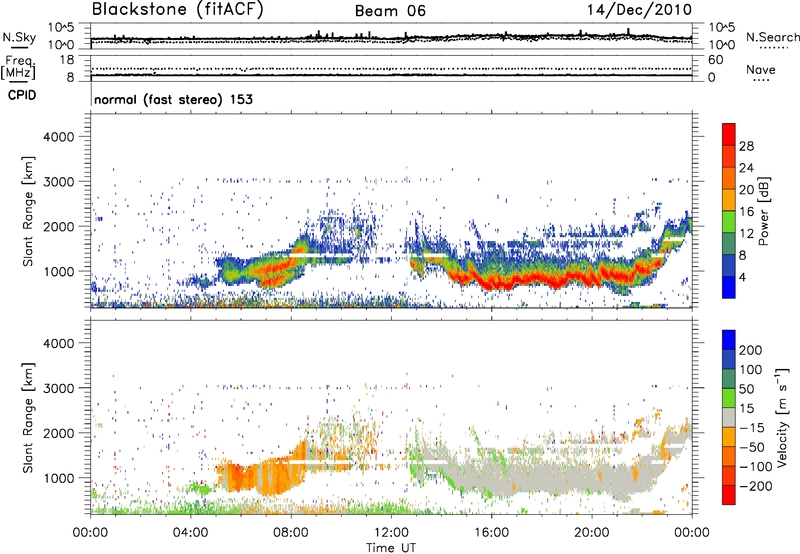This screenshot has width=800, height=554.
Task: Click the "20:00" time axis tick label
Action: coord(592,533)
